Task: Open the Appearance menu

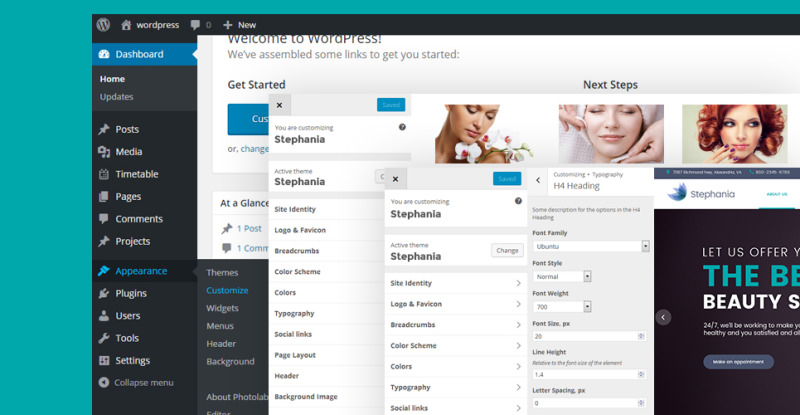Action: click(x=144, y=271)
